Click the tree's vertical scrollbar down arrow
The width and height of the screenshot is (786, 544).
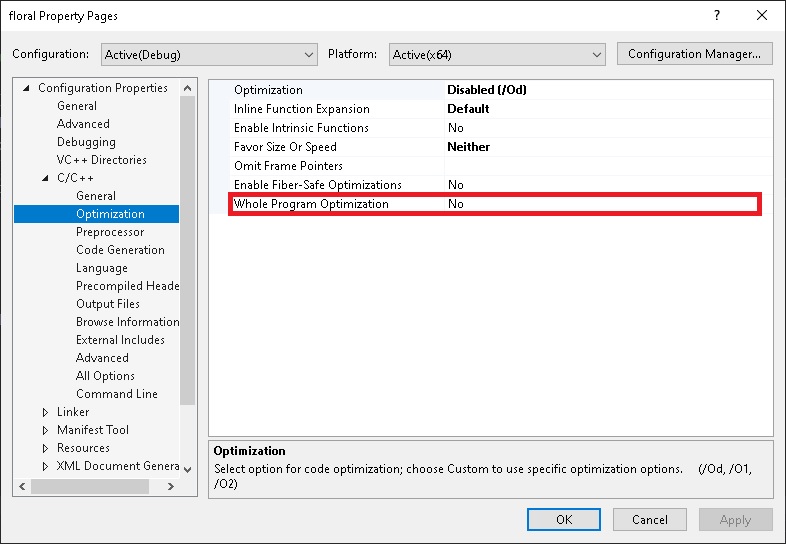187,470
